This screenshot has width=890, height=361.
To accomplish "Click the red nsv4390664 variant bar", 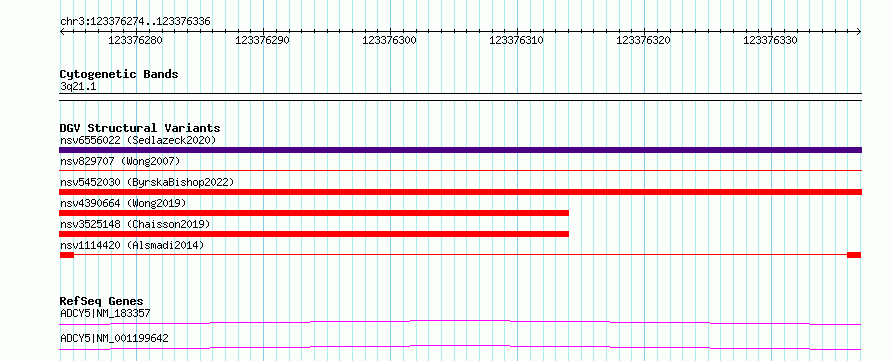I will pos(314,213).
